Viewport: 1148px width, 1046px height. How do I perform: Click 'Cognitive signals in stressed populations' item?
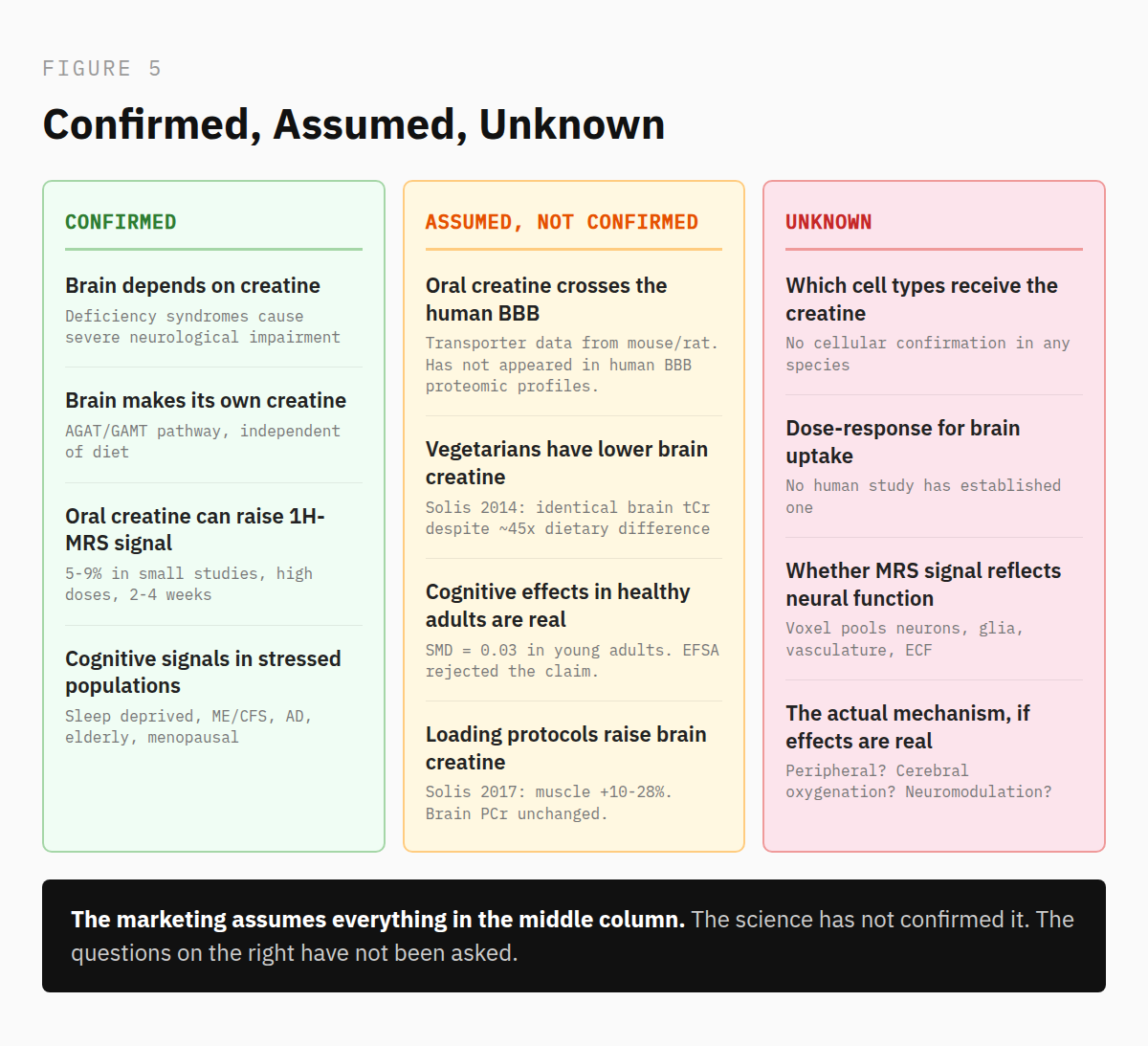(203, 672)
